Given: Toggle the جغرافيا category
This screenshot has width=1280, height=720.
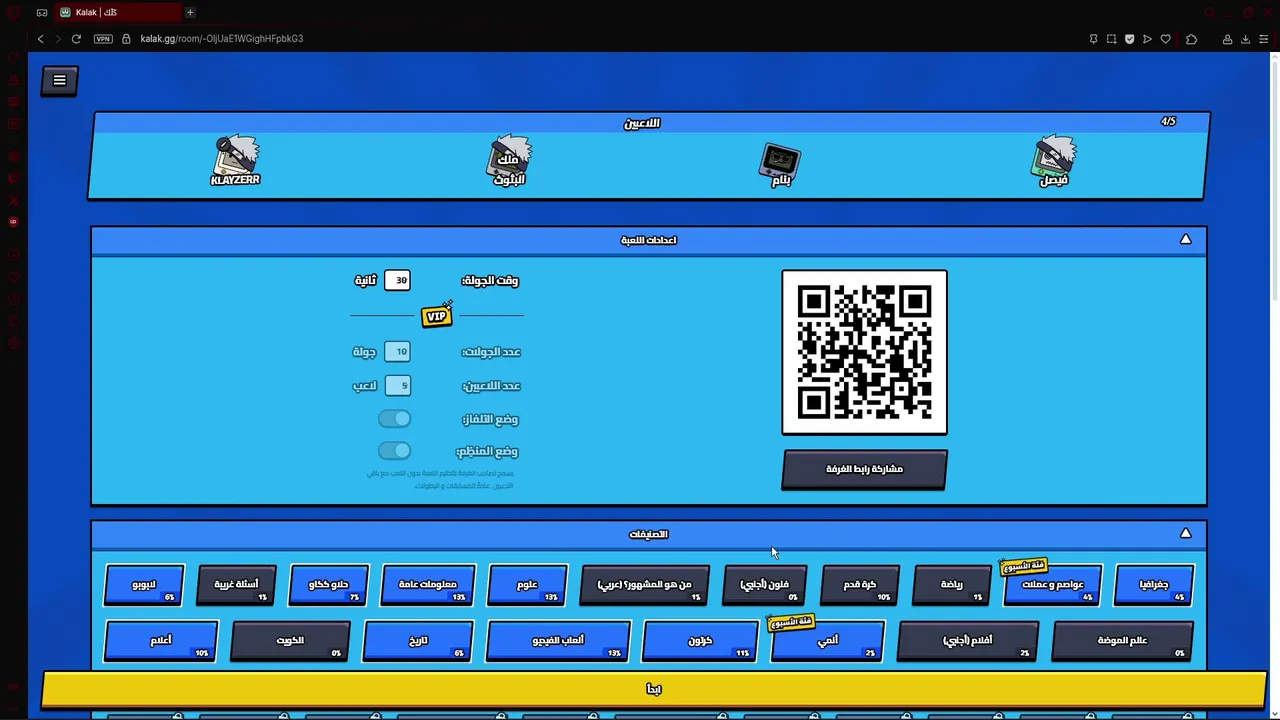Looking at the screenshot, I should 1154,585.
